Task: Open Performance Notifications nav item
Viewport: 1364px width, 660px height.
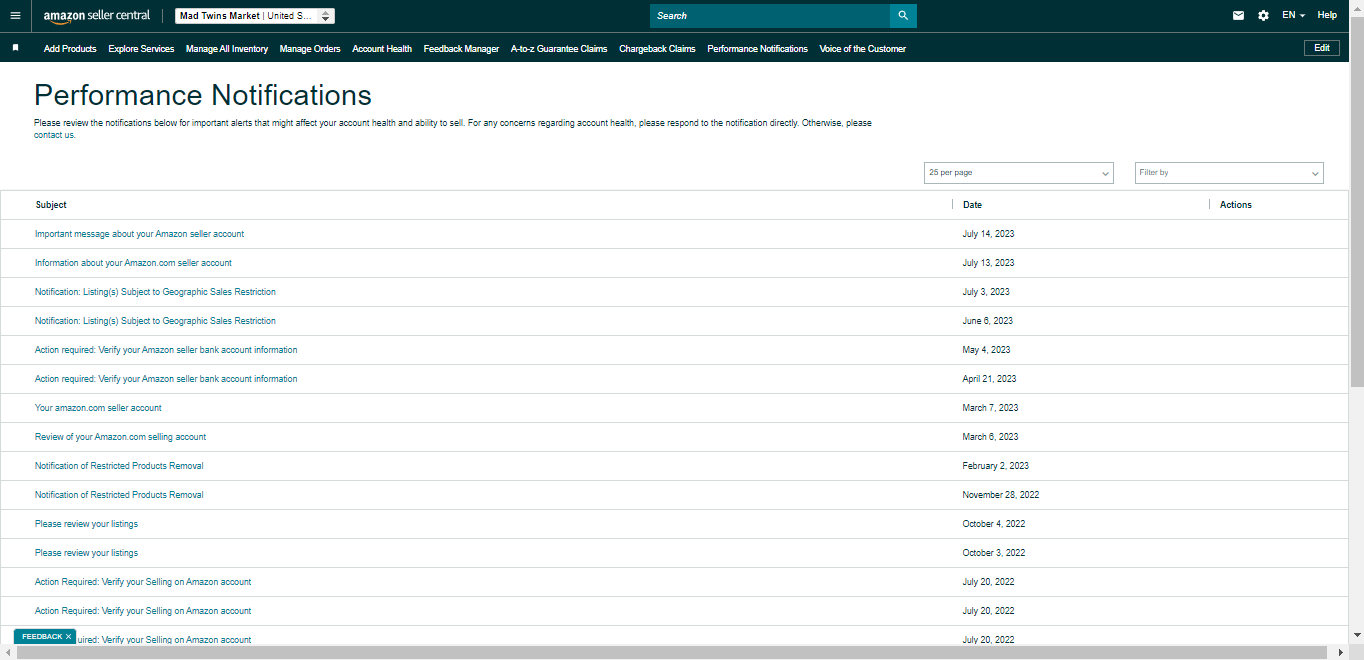Action: [x=757, y=49]
